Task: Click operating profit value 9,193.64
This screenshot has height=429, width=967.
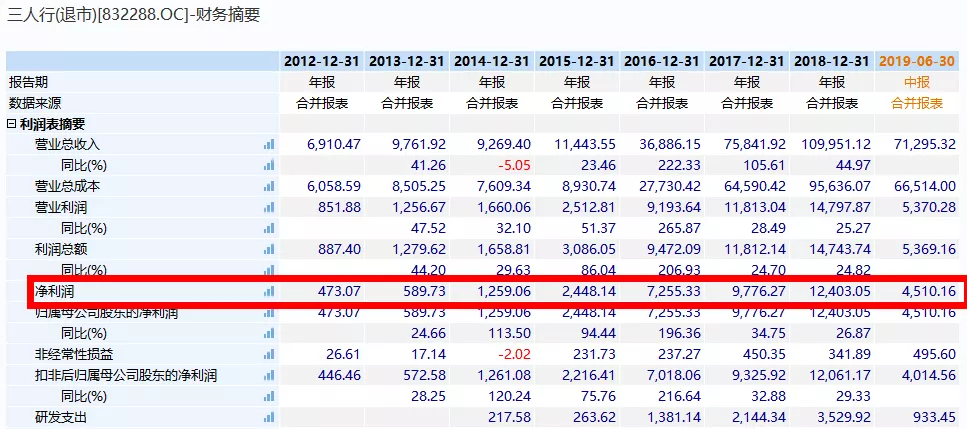Action: [x=673, y=208]
